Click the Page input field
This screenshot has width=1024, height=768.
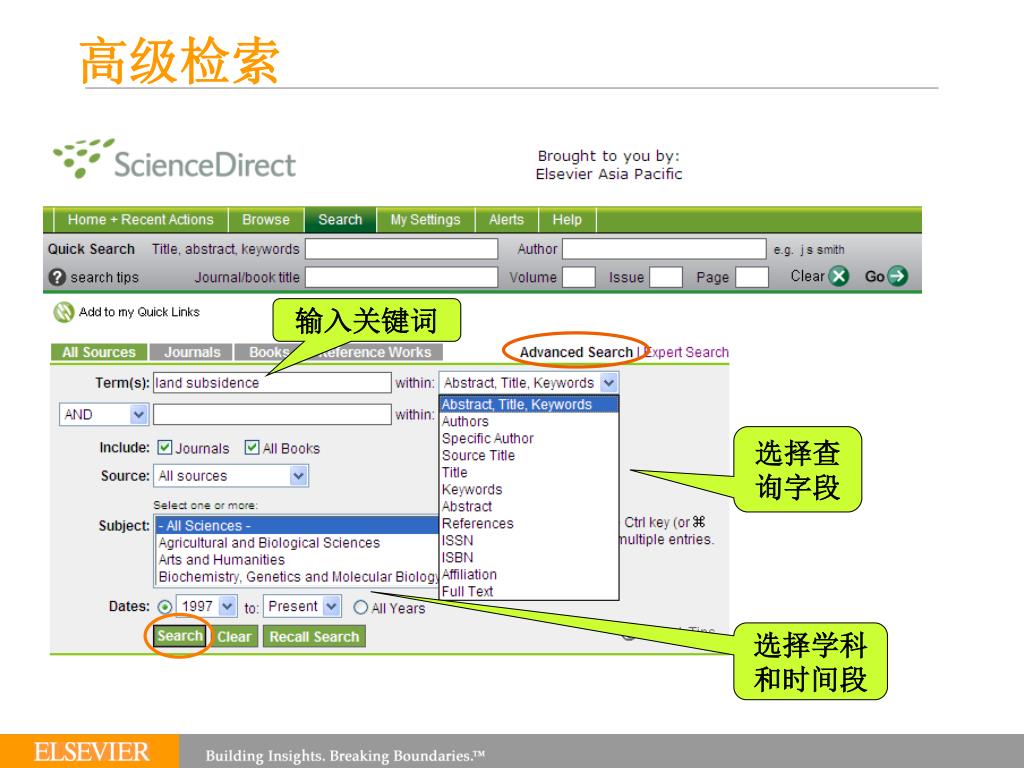click(752, 277)
